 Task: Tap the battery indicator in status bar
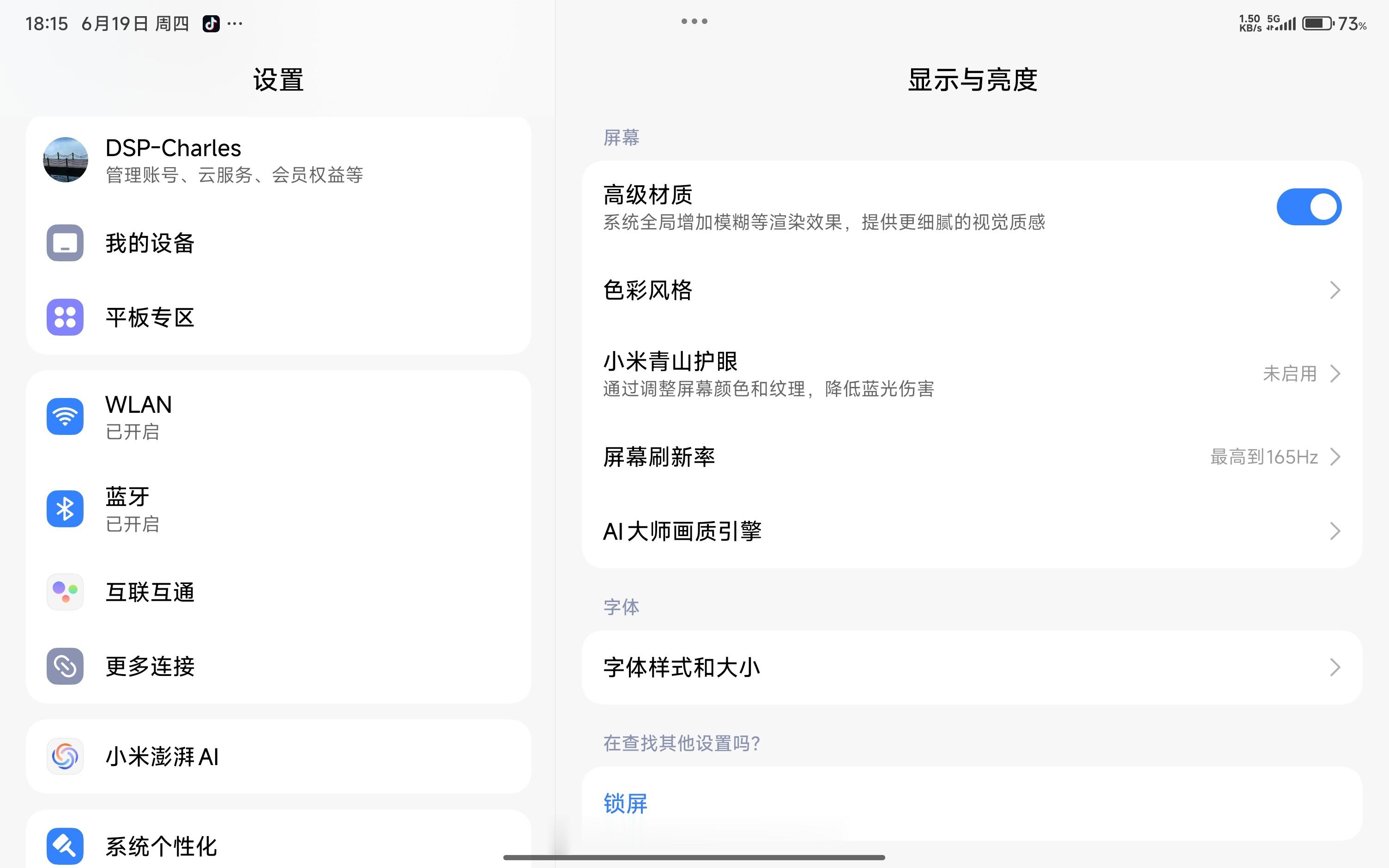[1317, 24]
